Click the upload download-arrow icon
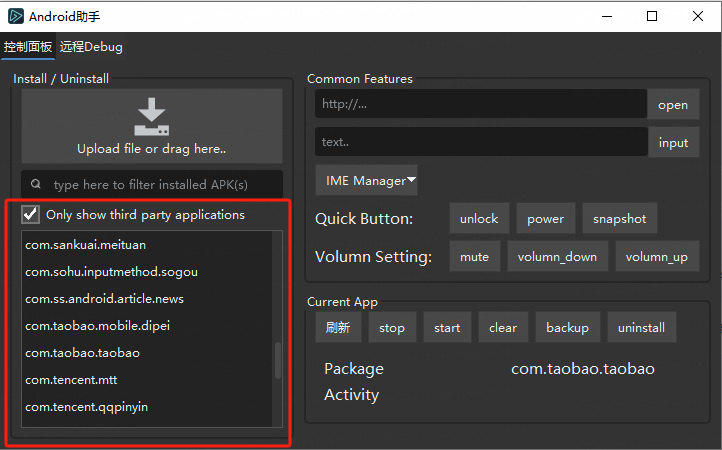Screen dimensions: 722x450 click(x=151, y=117)
